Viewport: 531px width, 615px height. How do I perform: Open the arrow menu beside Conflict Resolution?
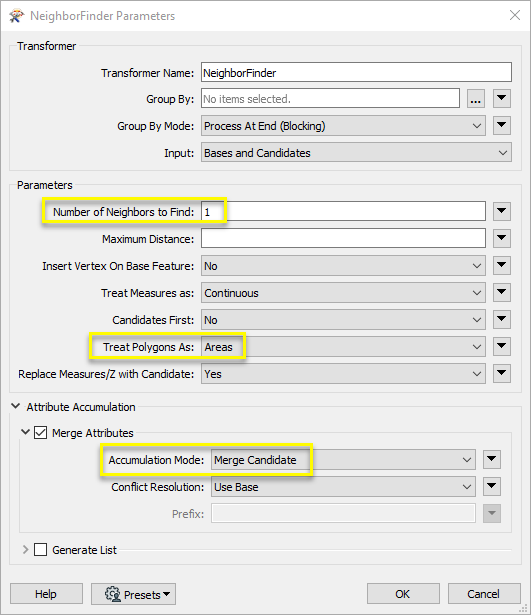coord(492,486)
